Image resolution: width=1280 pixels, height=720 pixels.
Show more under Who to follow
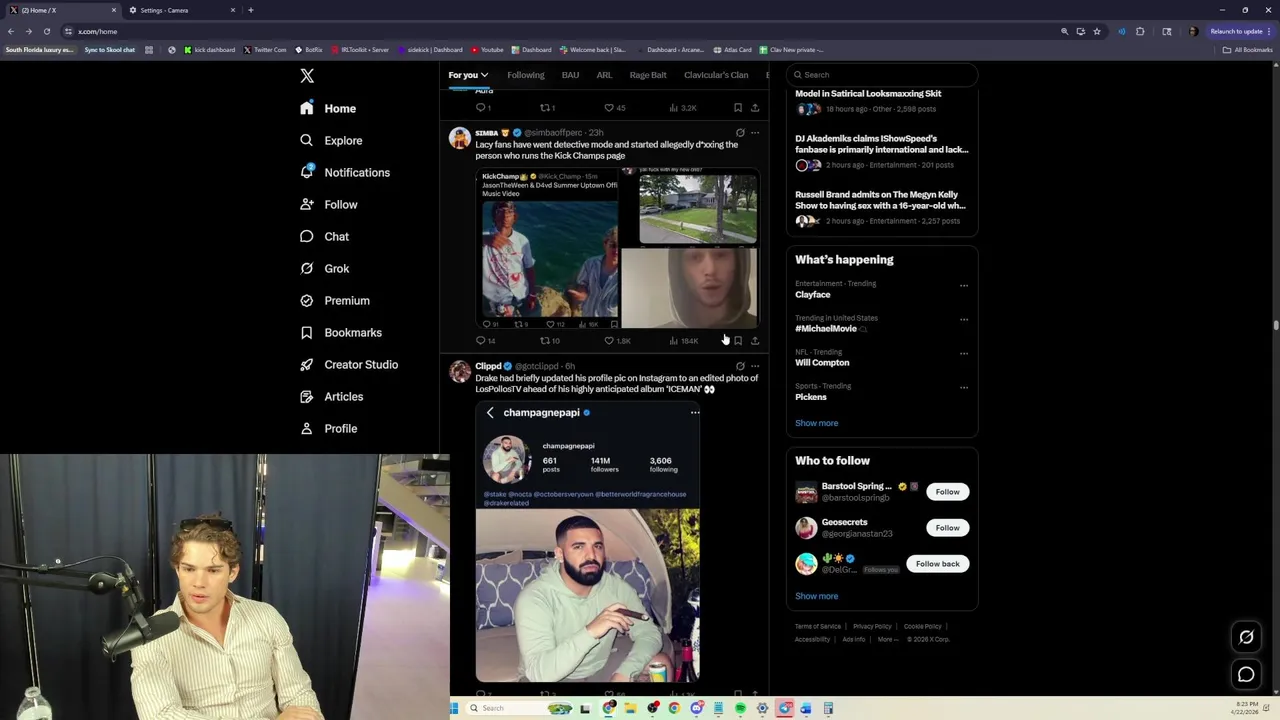pyautogui.click(x=816, y=596)
